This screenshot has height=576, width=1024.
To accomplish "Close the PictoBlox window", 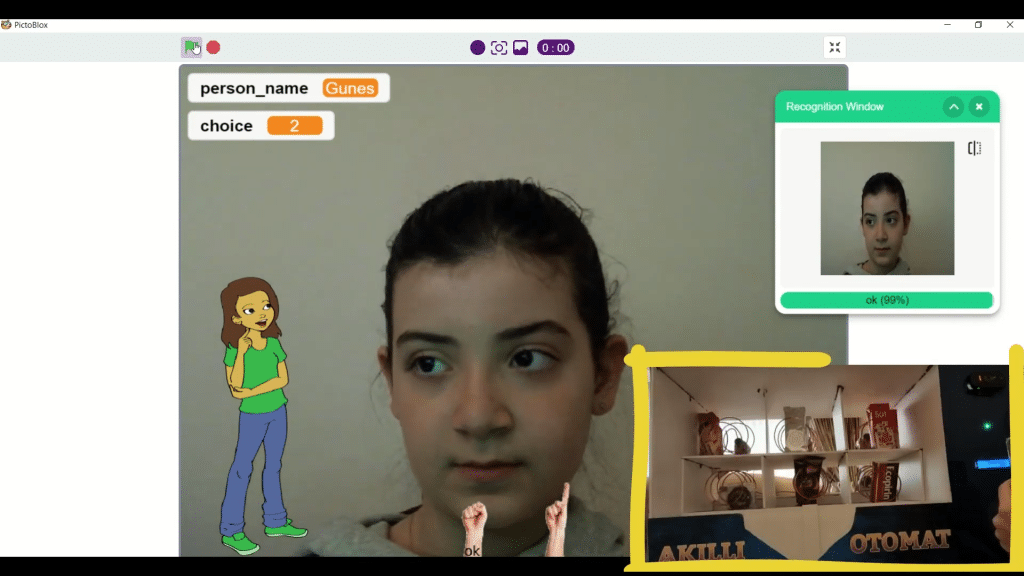I will [x=1010, y=25].
